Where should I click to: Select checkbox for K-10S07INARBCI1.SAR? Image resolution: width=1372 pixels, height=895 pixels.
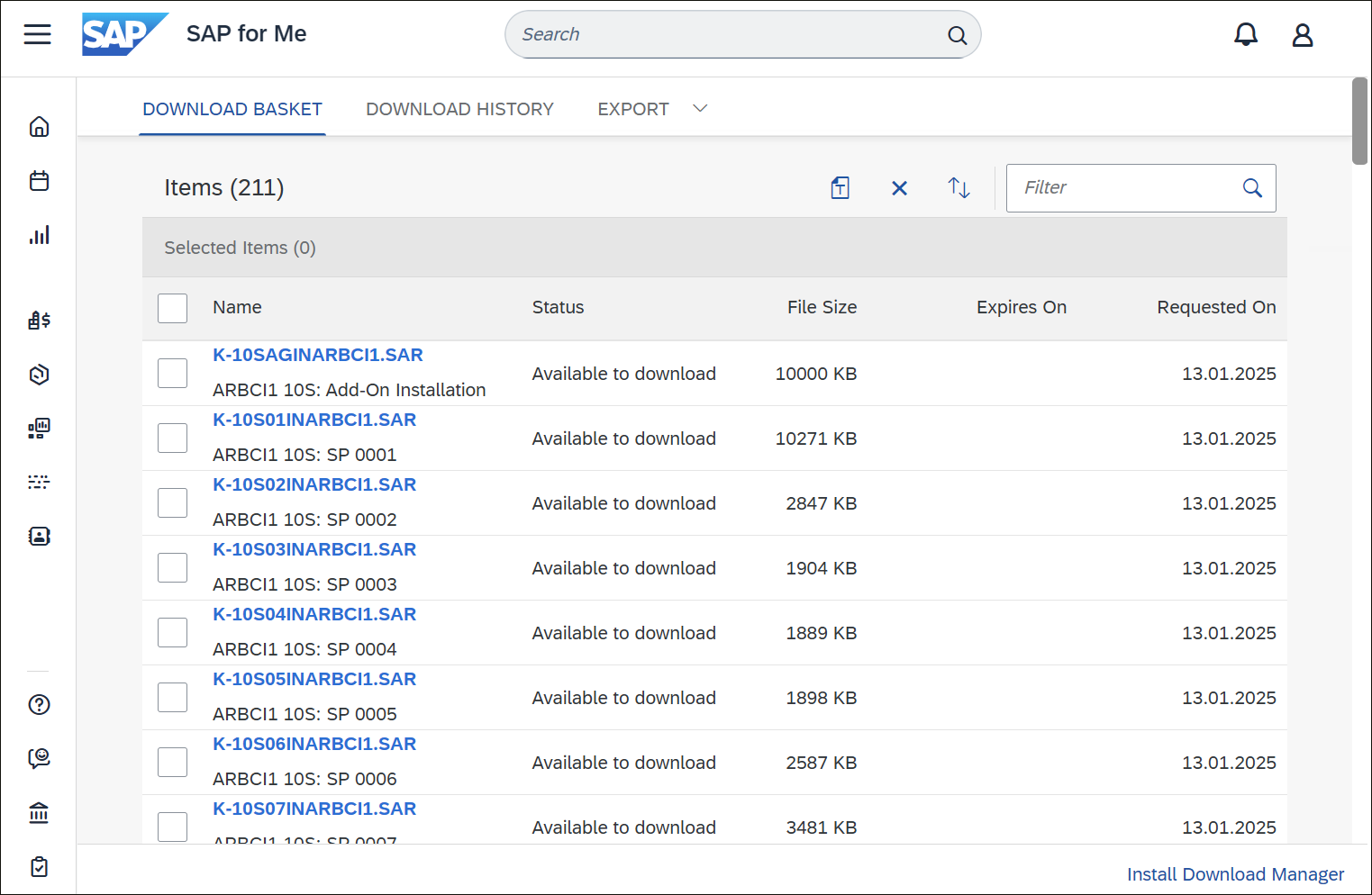(x=172, y=827)
